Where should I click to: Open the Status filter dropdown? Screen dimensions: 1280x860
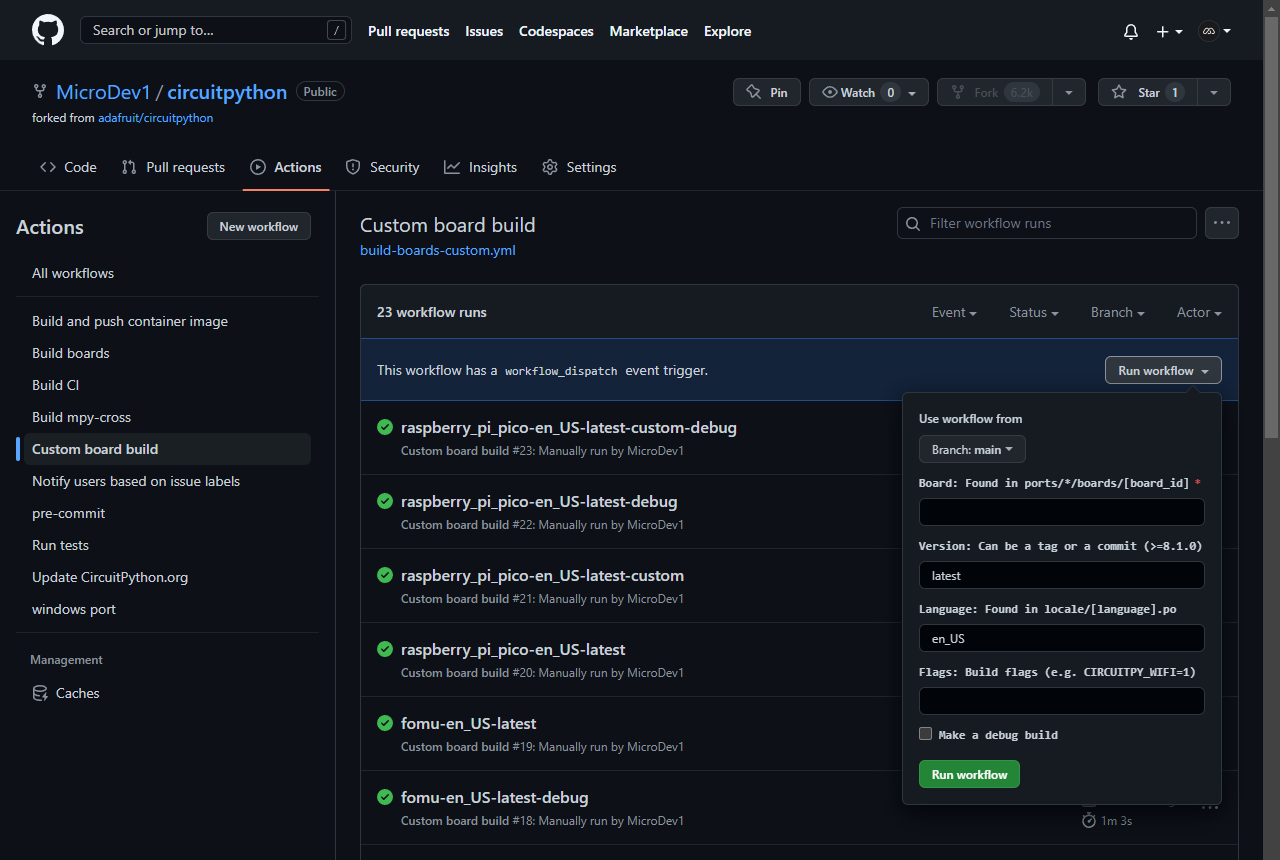pos(1034,312)
